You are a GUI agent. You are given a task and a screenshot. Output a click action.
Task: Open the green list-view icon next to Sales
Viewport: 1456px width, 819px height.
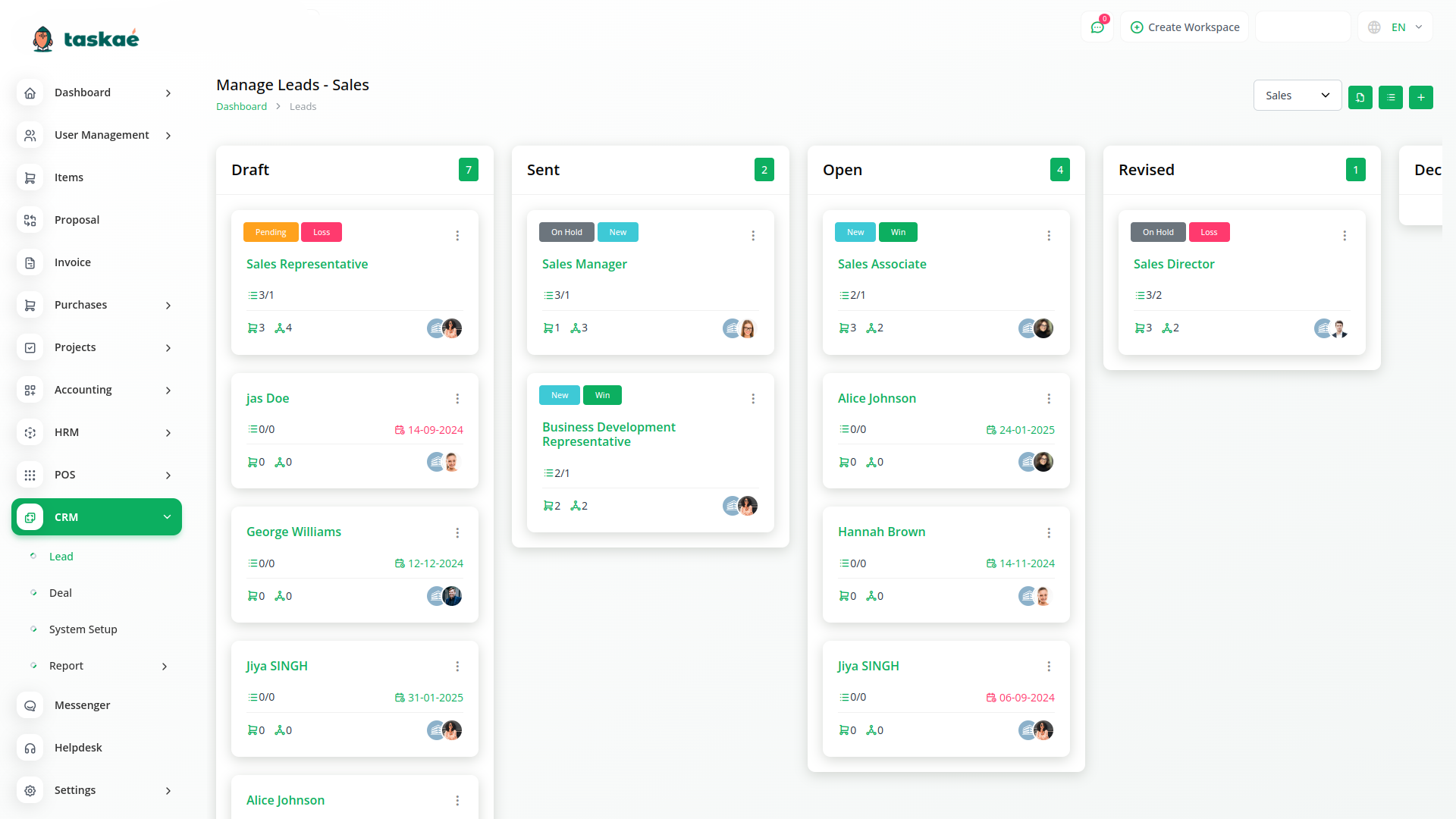point(1390,97)
